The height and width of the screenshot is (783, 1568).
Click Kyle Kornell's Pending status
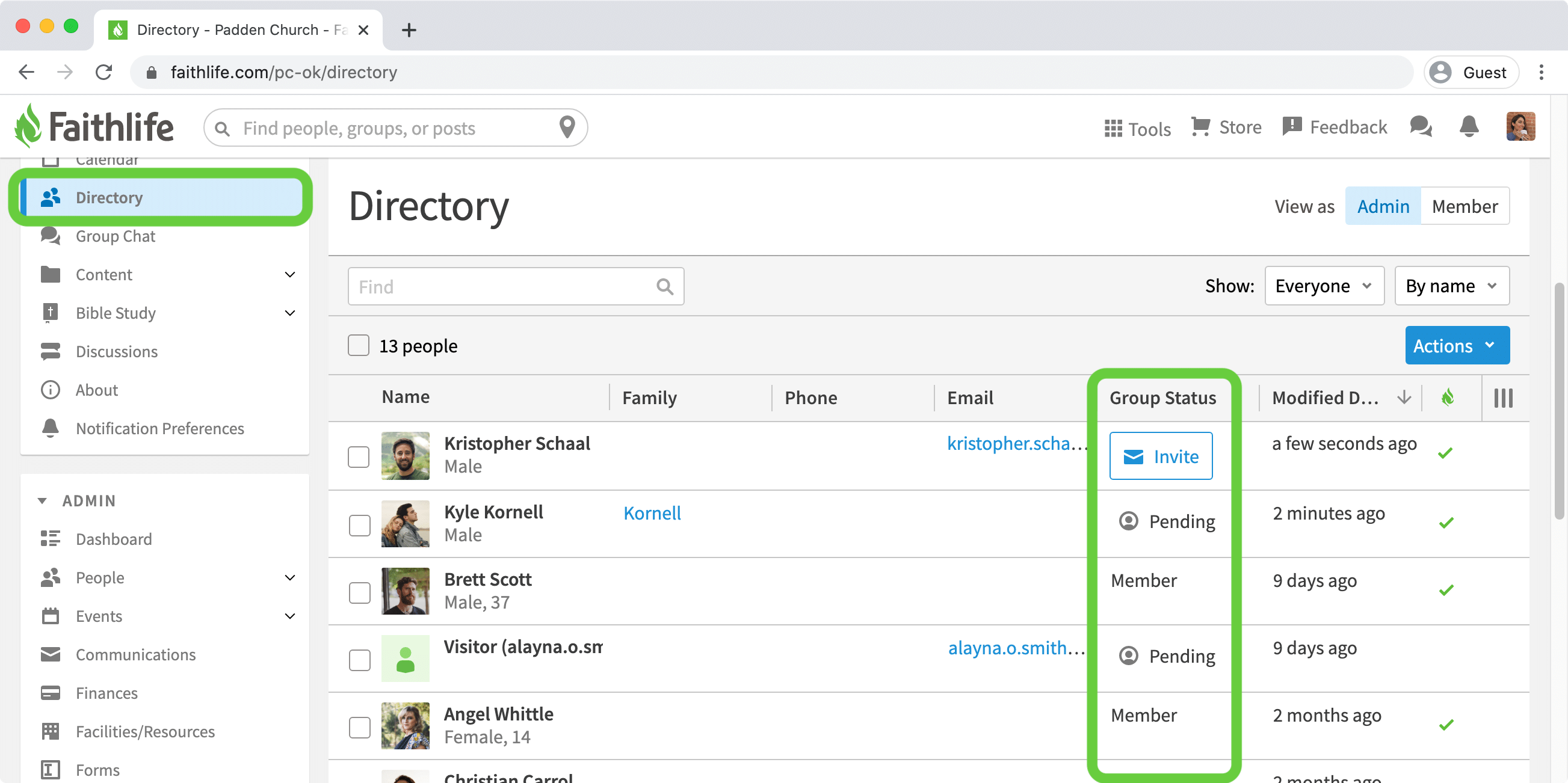pos(1166,521)
